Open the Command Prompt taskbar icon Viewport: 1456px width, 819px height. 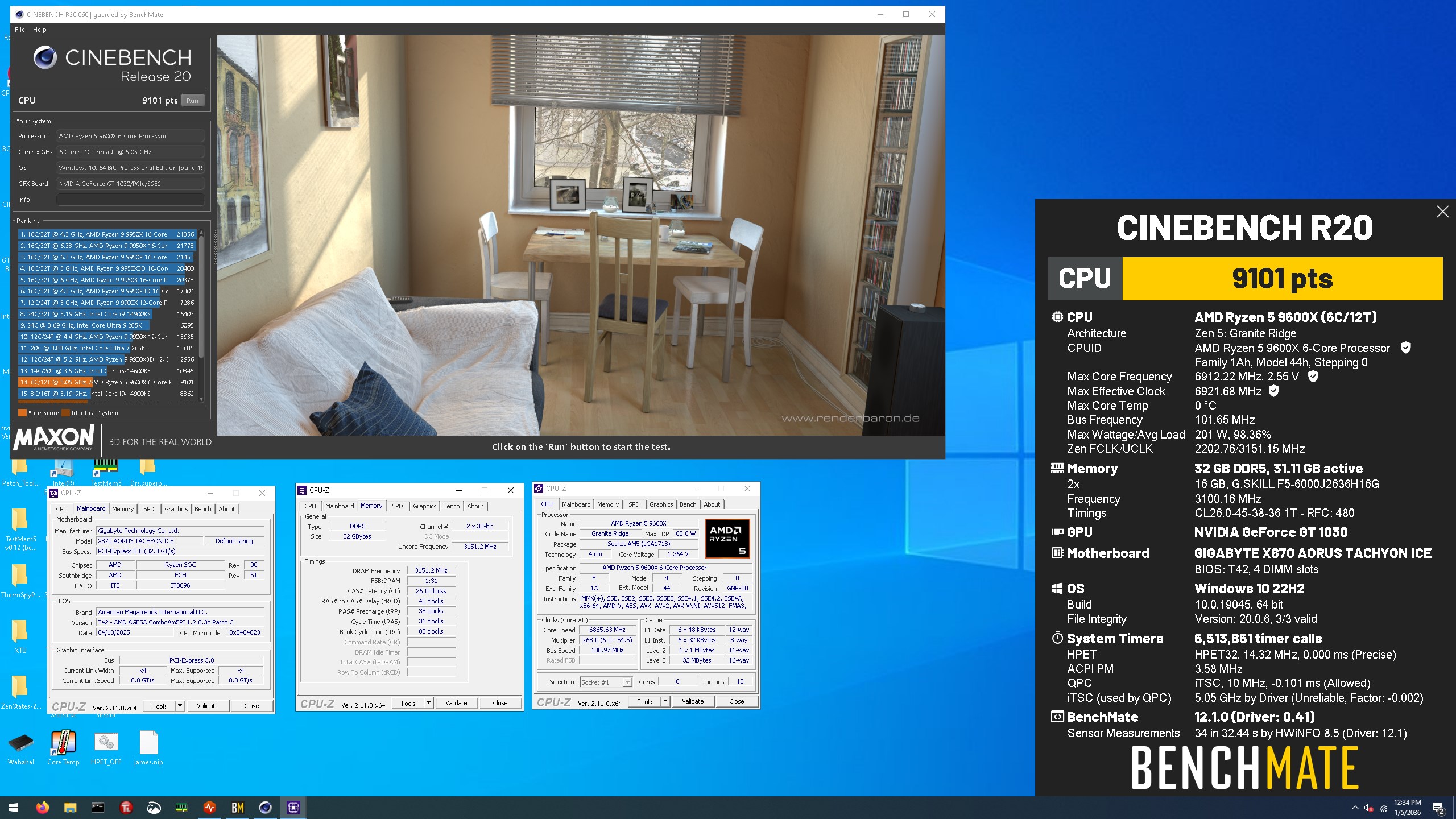point(98,807)
